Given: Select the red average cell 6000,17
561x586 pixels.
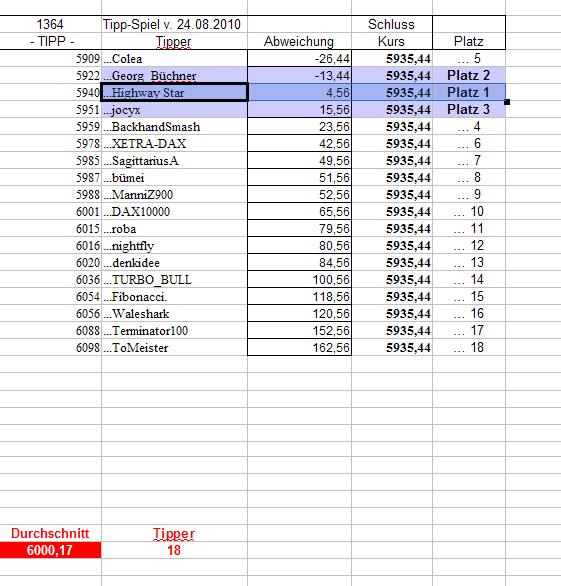Looking at the screenshot, I should [50, 550].
